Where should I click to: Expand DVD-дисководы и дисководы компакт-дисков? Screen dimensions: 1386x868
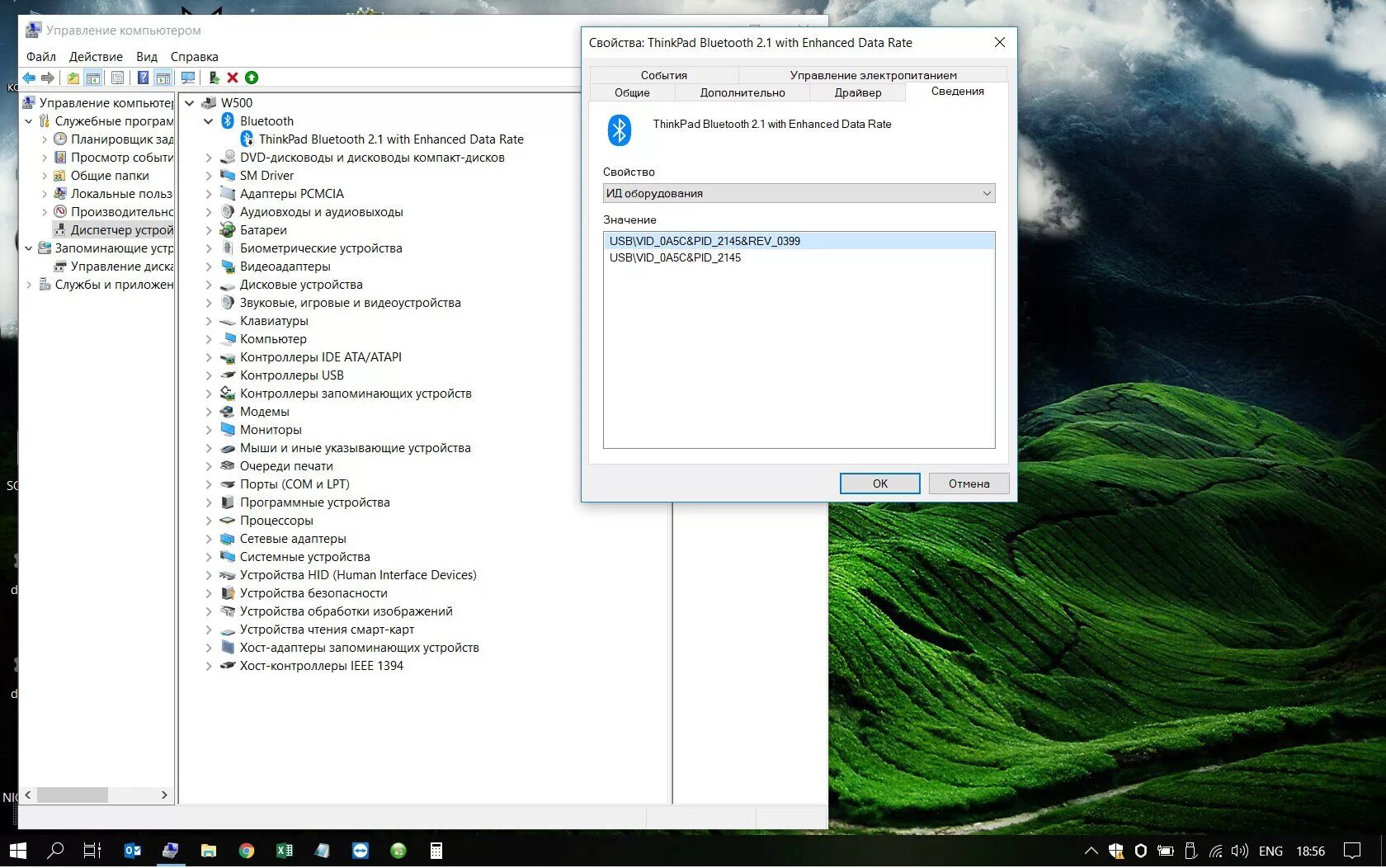click(x=209, y=158)
